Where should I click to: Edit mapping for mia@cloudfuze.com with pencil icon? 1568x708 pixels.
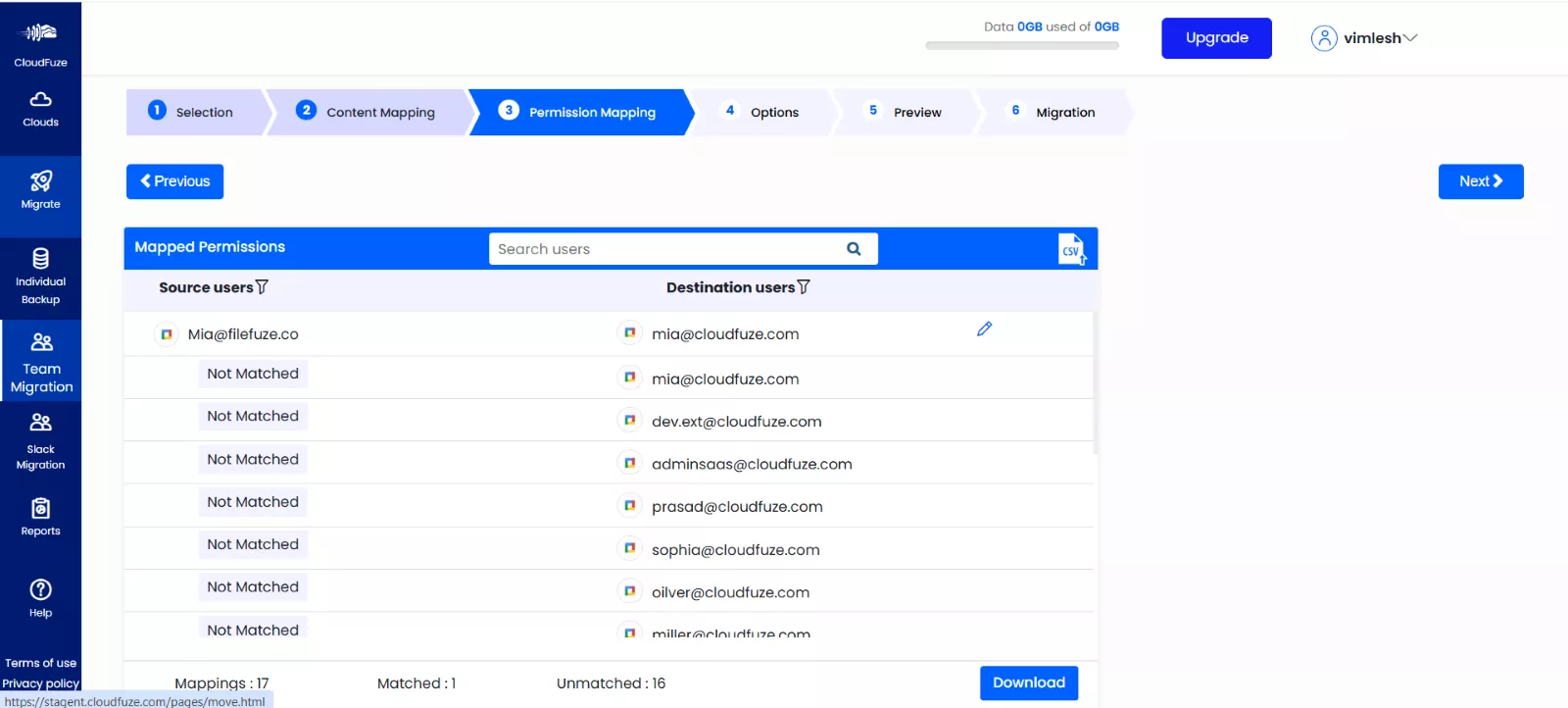[985, 329]
